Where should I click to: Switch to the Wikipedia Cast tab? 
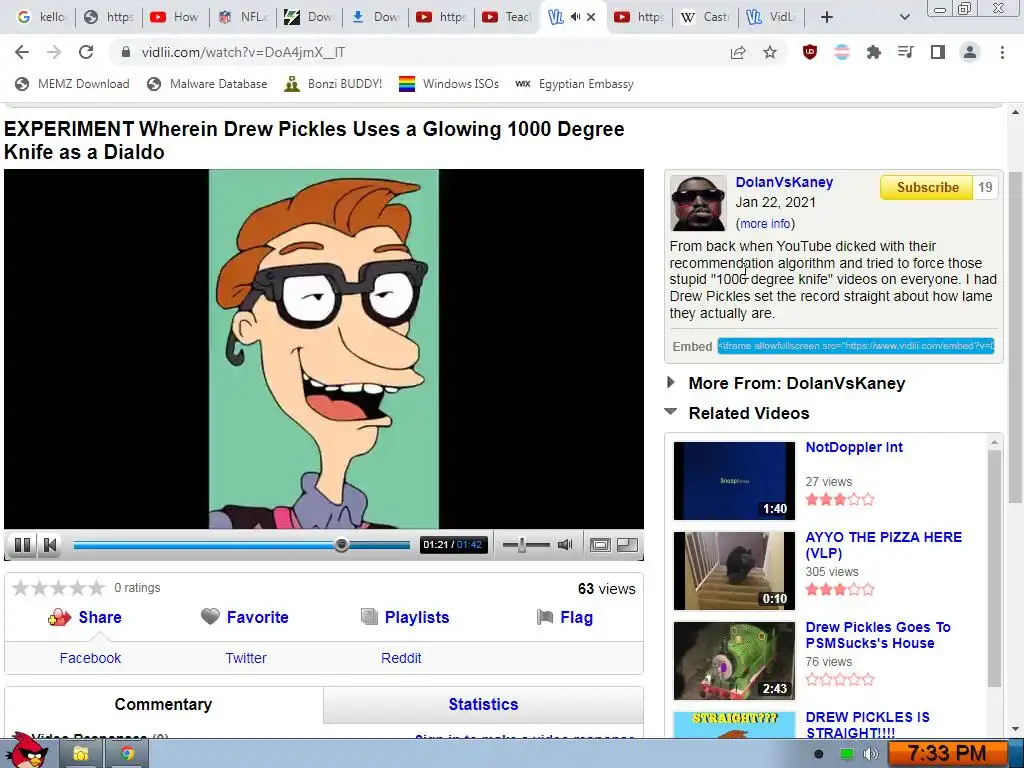705,17
